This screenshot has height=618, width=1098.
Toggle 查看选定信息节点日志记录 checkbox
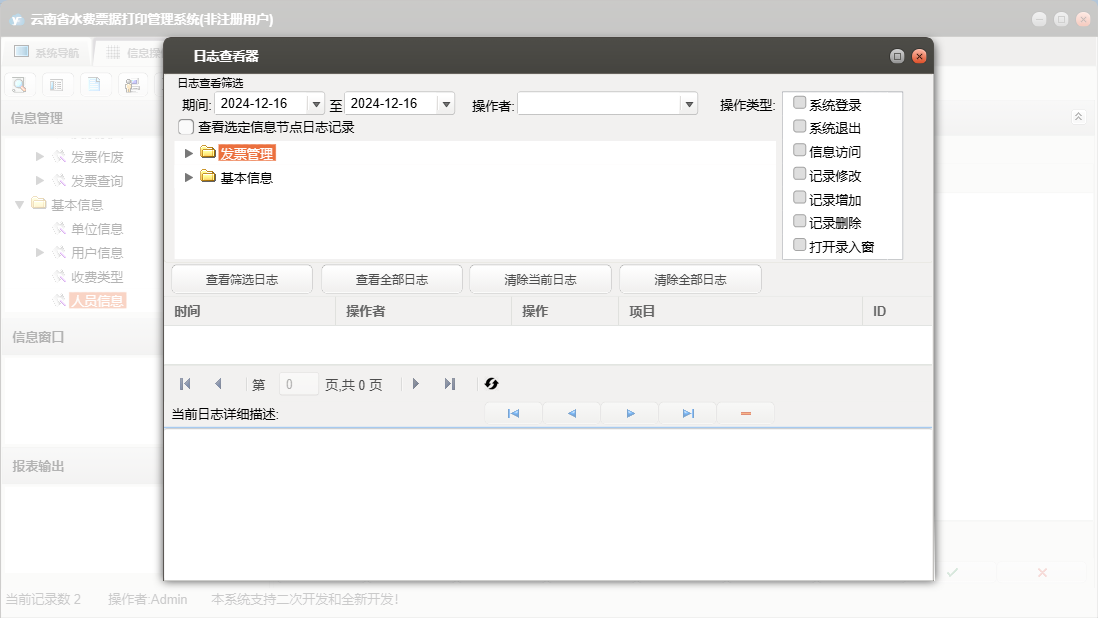pyautogui.click(x=186, y=127)
